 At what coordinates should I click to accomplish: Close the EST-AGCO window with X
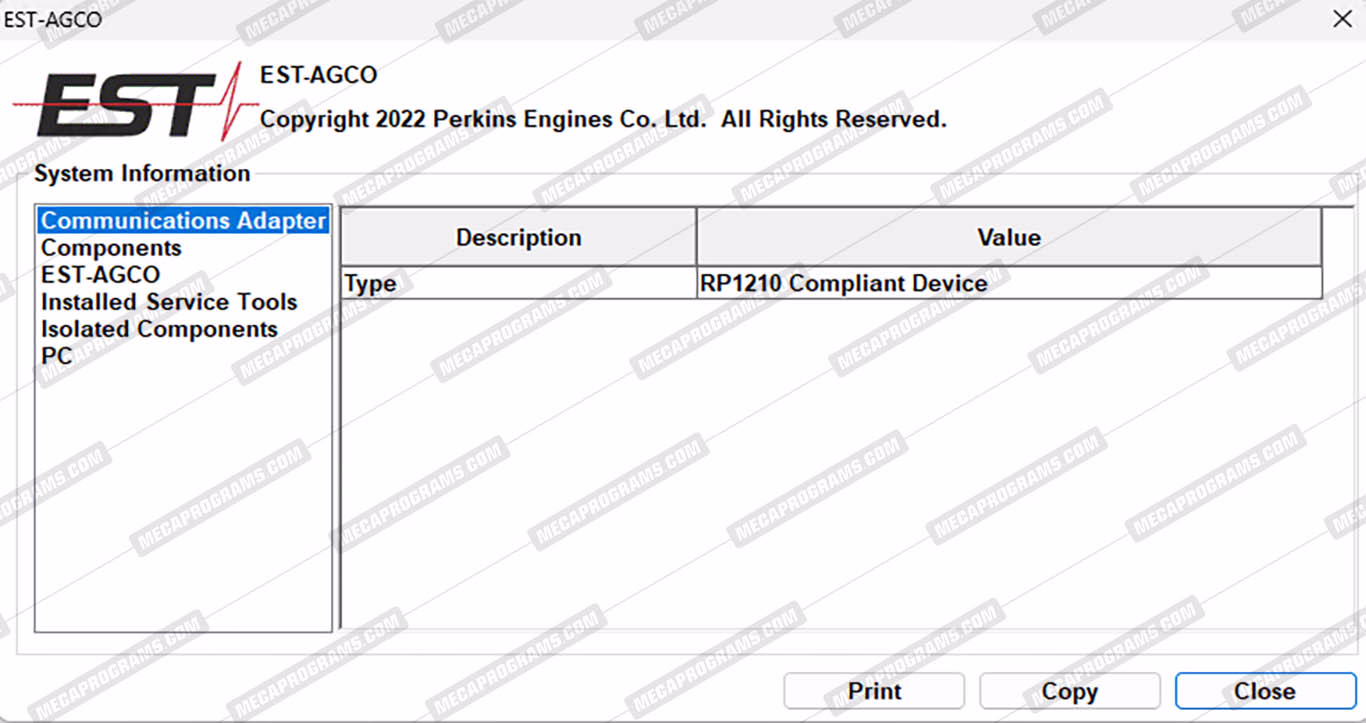(x=1342, y=19)
